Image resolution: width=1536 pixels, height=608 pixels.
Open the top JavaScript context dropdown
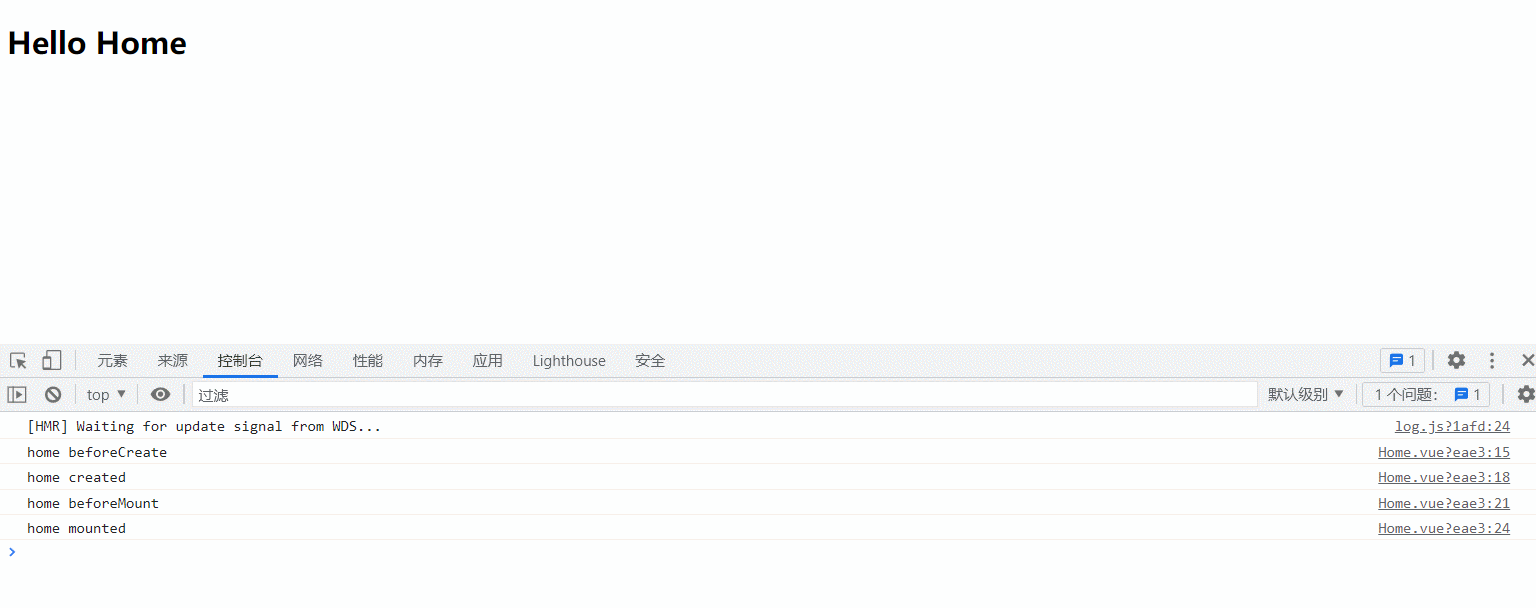[x=106, y=395]
